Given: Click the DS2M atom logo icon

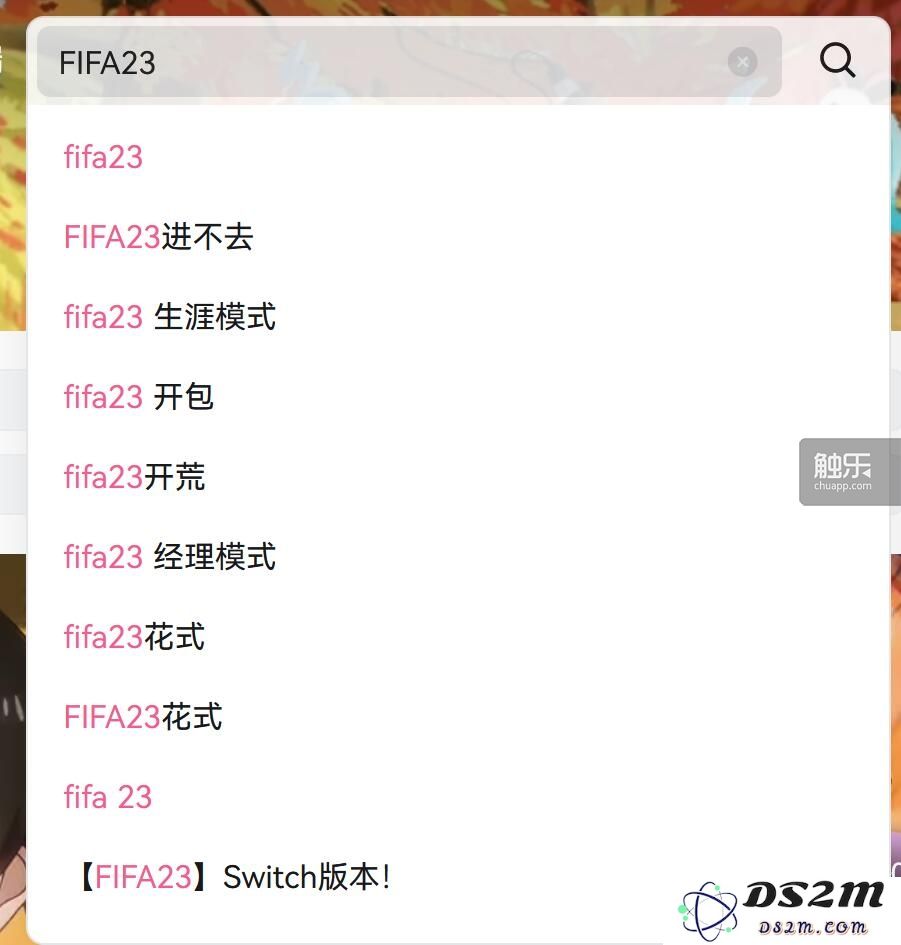Looking at the screenshot, I should (708, 911).
